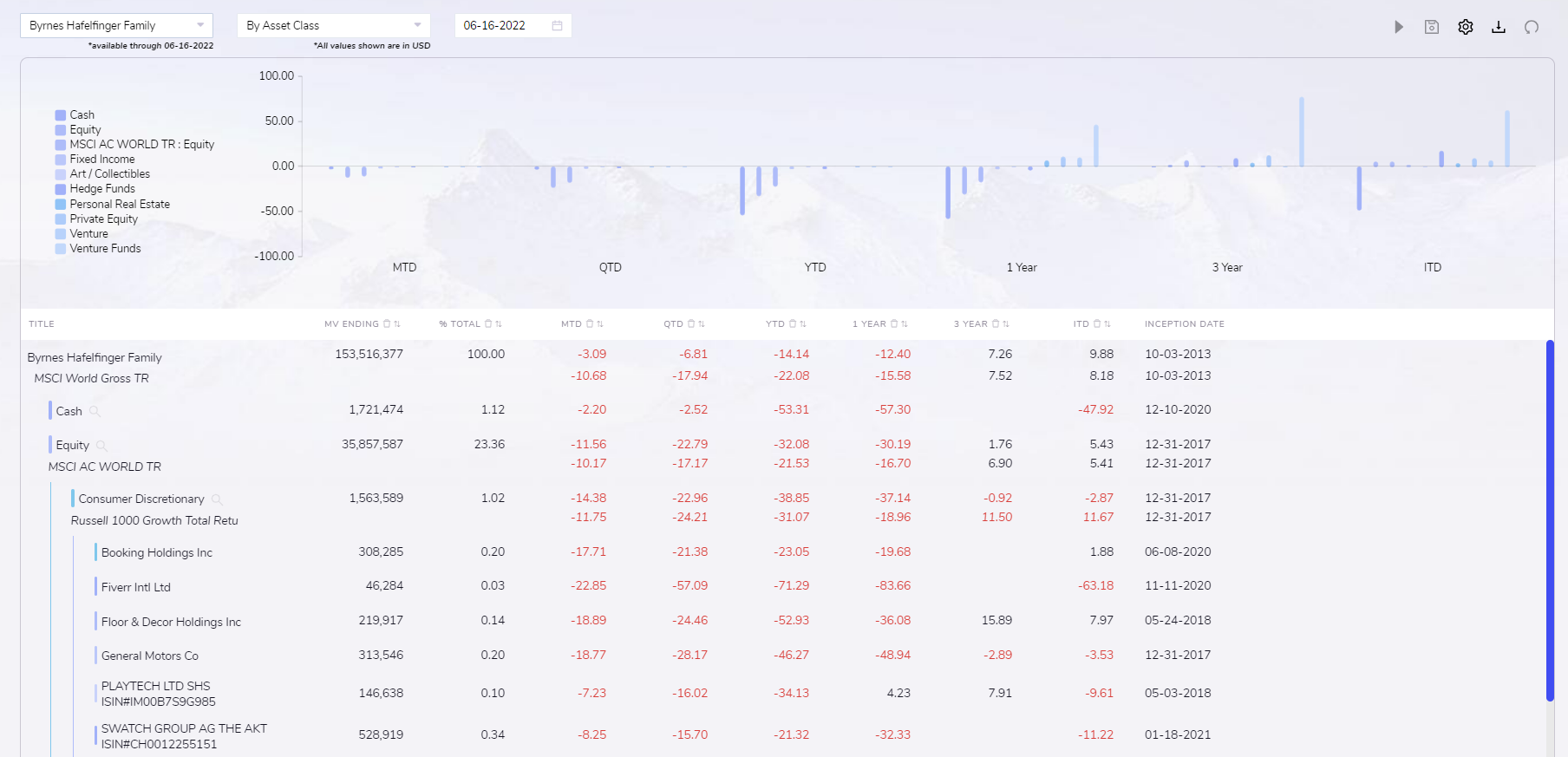Collapse the Equity asset class row
The image size is (1568, 757).
(x=72, y=445)
